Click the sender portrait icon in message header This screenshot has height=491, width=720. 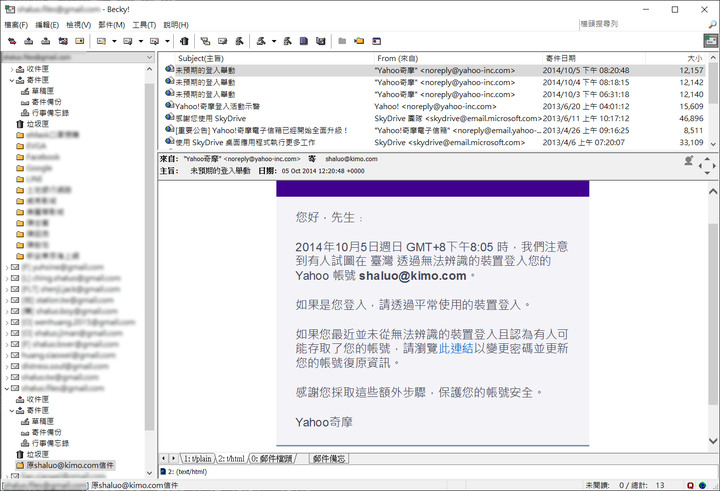(x=689, y=161)
